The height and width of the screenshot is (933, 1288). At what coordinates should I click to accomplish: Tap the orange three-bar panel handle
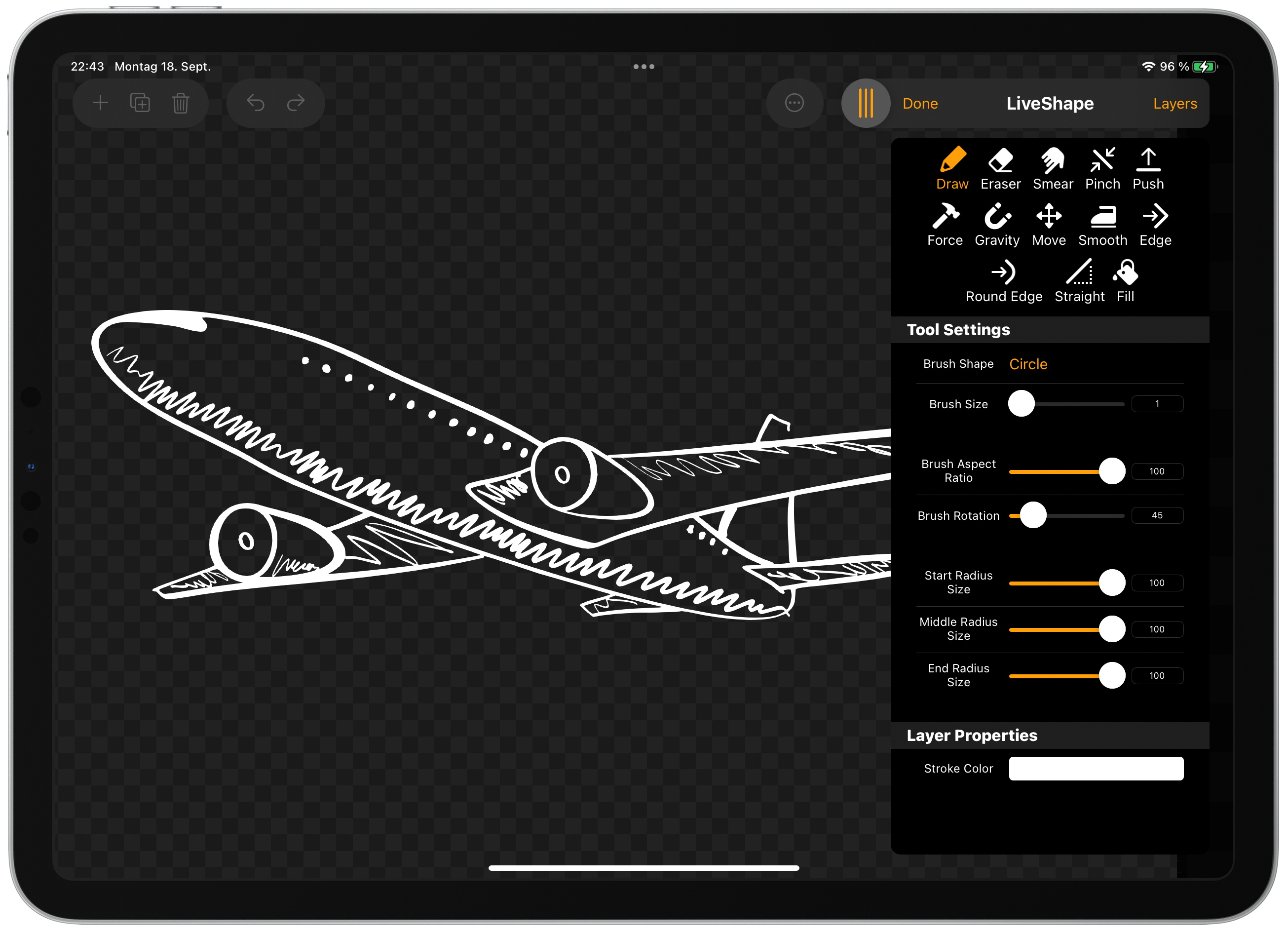pyautogui.click(x=866, y=103)
